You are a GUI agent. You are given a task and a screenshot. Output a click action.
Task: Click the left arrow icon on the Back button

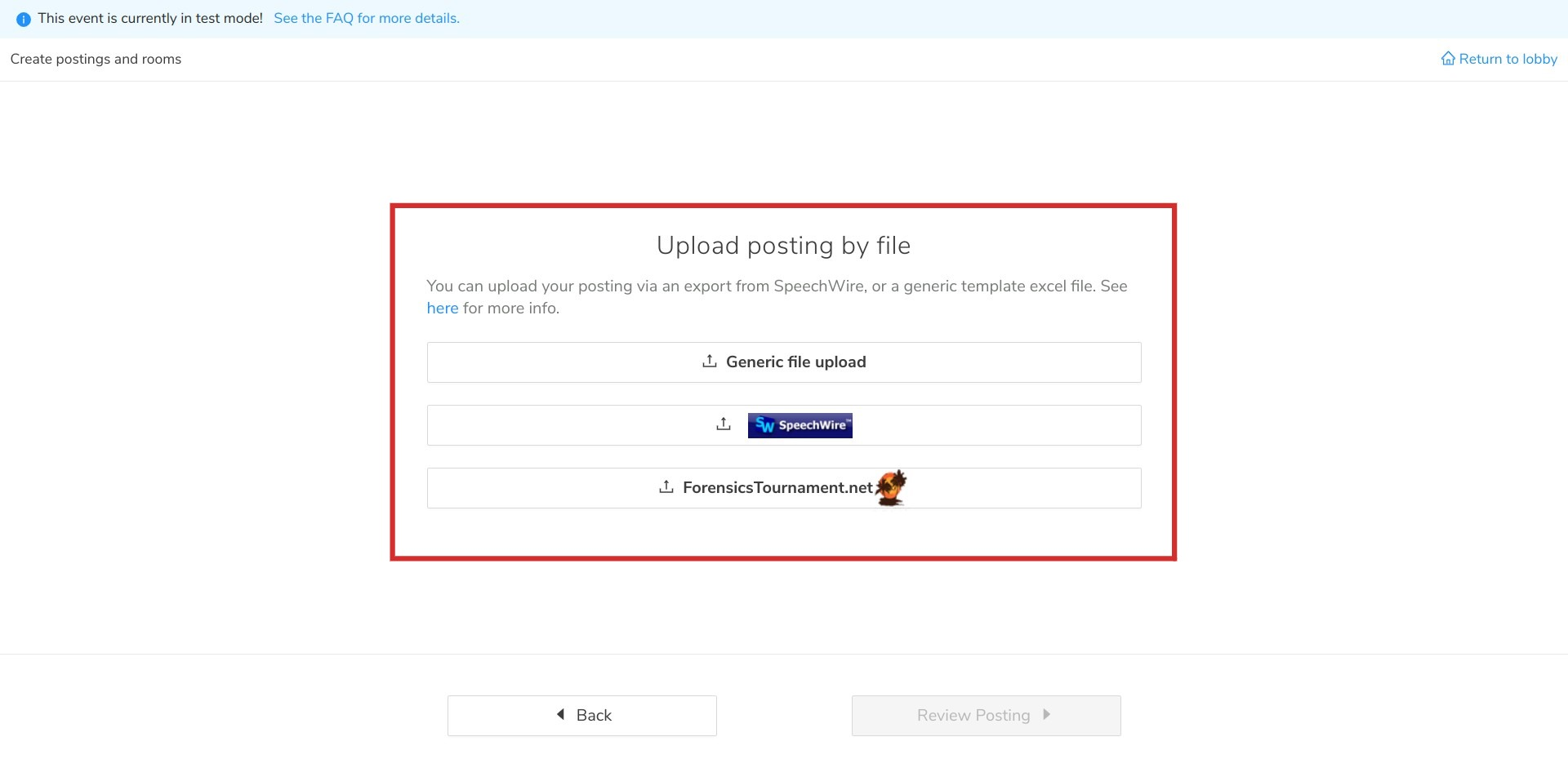[561, 714]
